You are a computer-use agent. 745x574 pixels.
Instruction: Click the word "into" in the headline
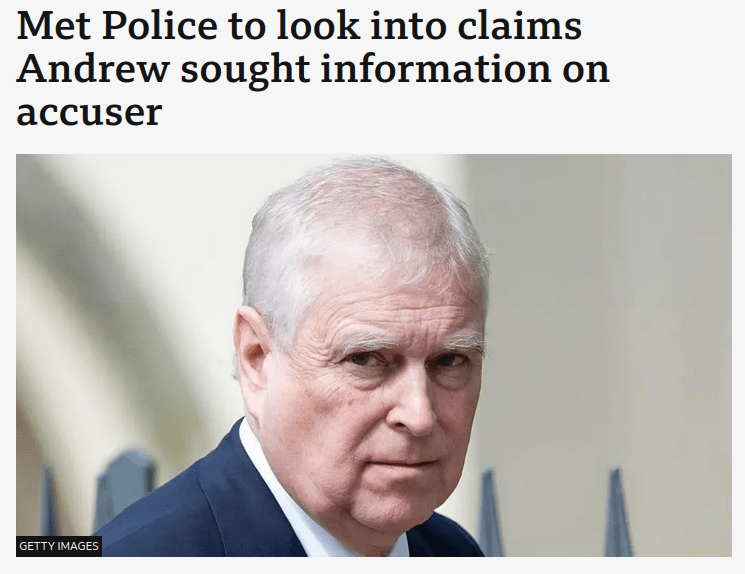pyautogui.click(x=408, y=26)
